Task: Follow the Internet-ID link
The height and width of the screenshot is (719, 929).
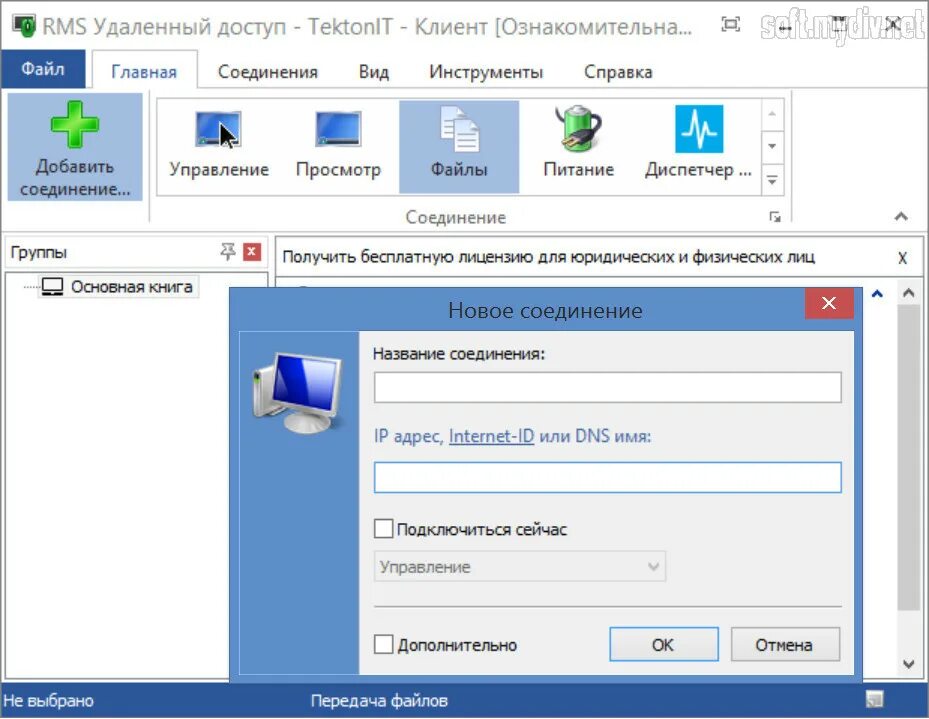Action: [x=491, y=436]
